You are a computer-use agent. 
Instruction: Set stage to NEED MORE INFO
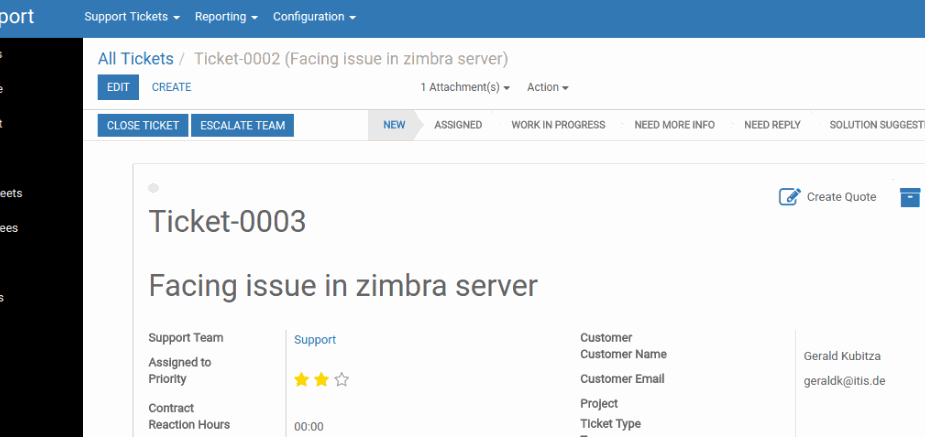click(674, 125)
